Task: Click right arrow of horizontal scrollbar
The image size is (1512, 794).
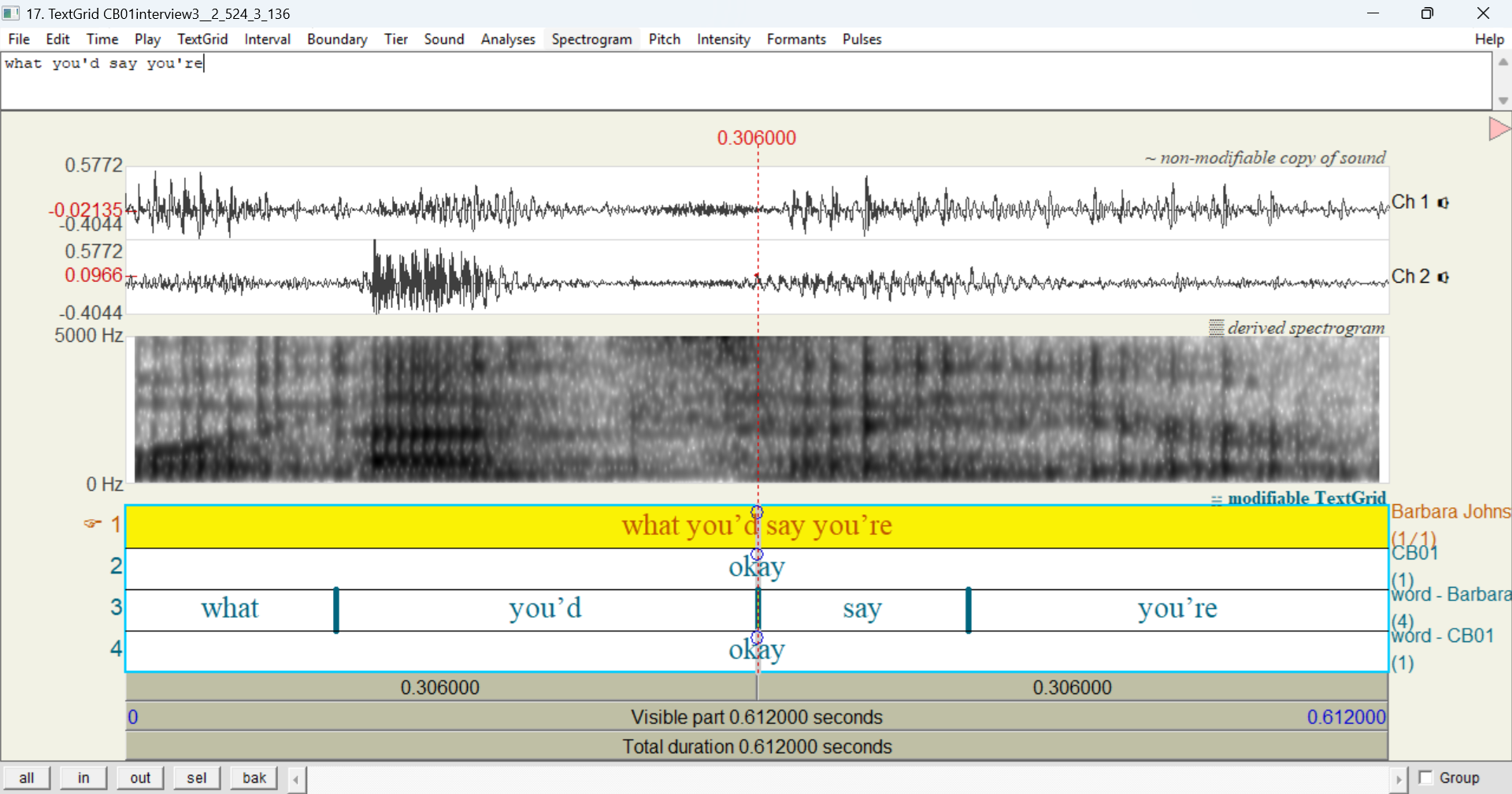Action: point(1398,780)
